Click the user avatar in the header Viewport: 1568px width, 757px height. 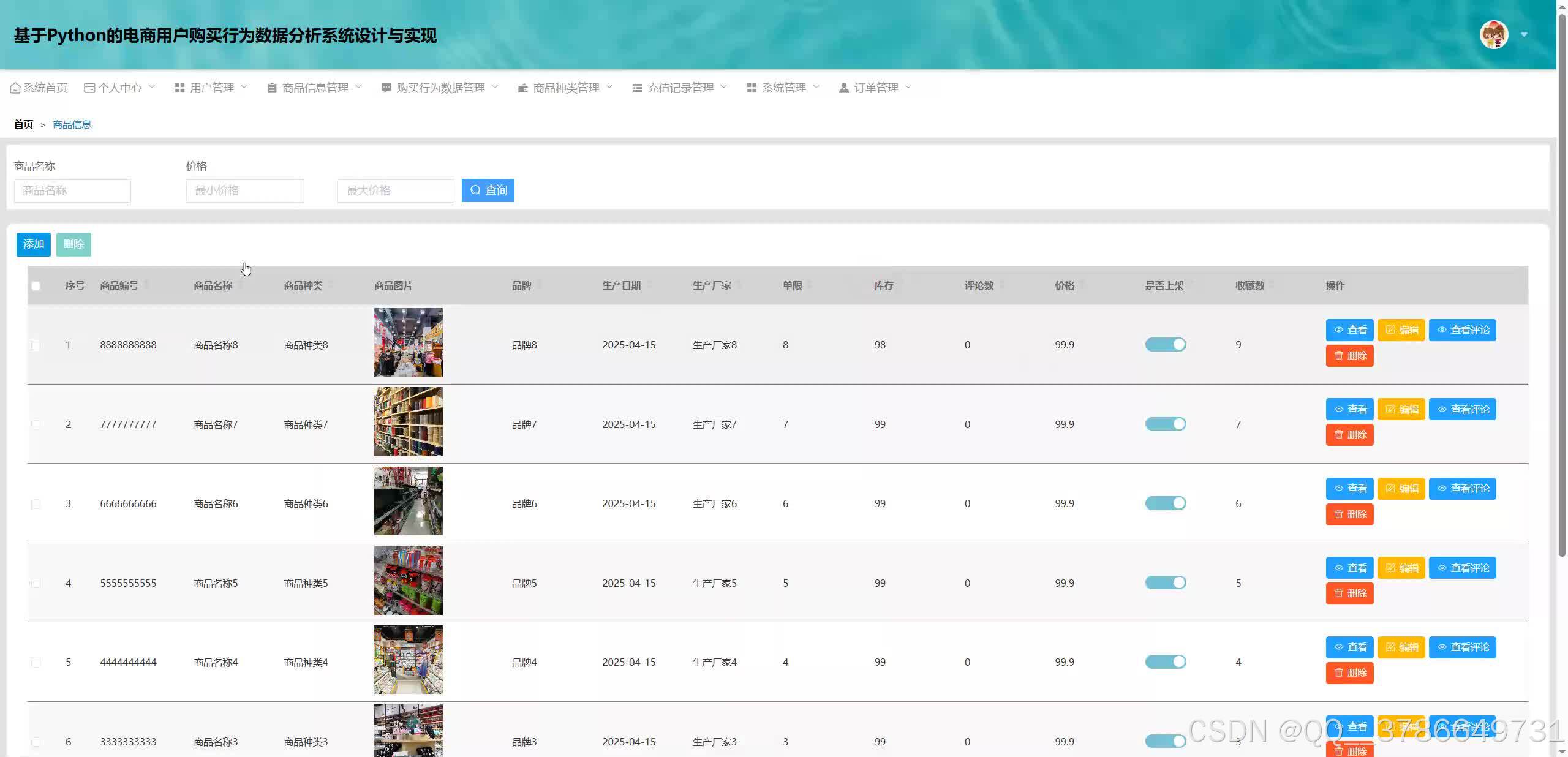[x=1493, y=35]
